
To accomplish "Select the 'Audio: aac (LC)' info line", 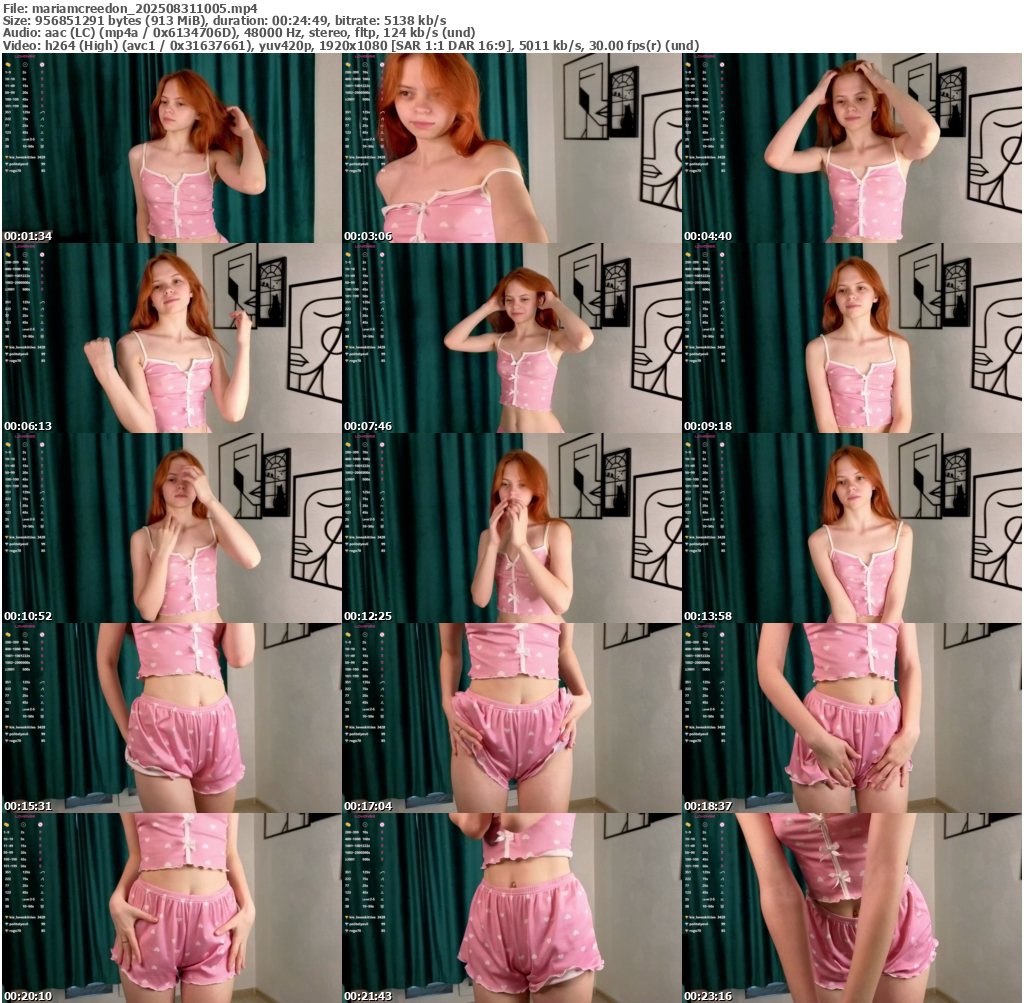I will 239,33.
